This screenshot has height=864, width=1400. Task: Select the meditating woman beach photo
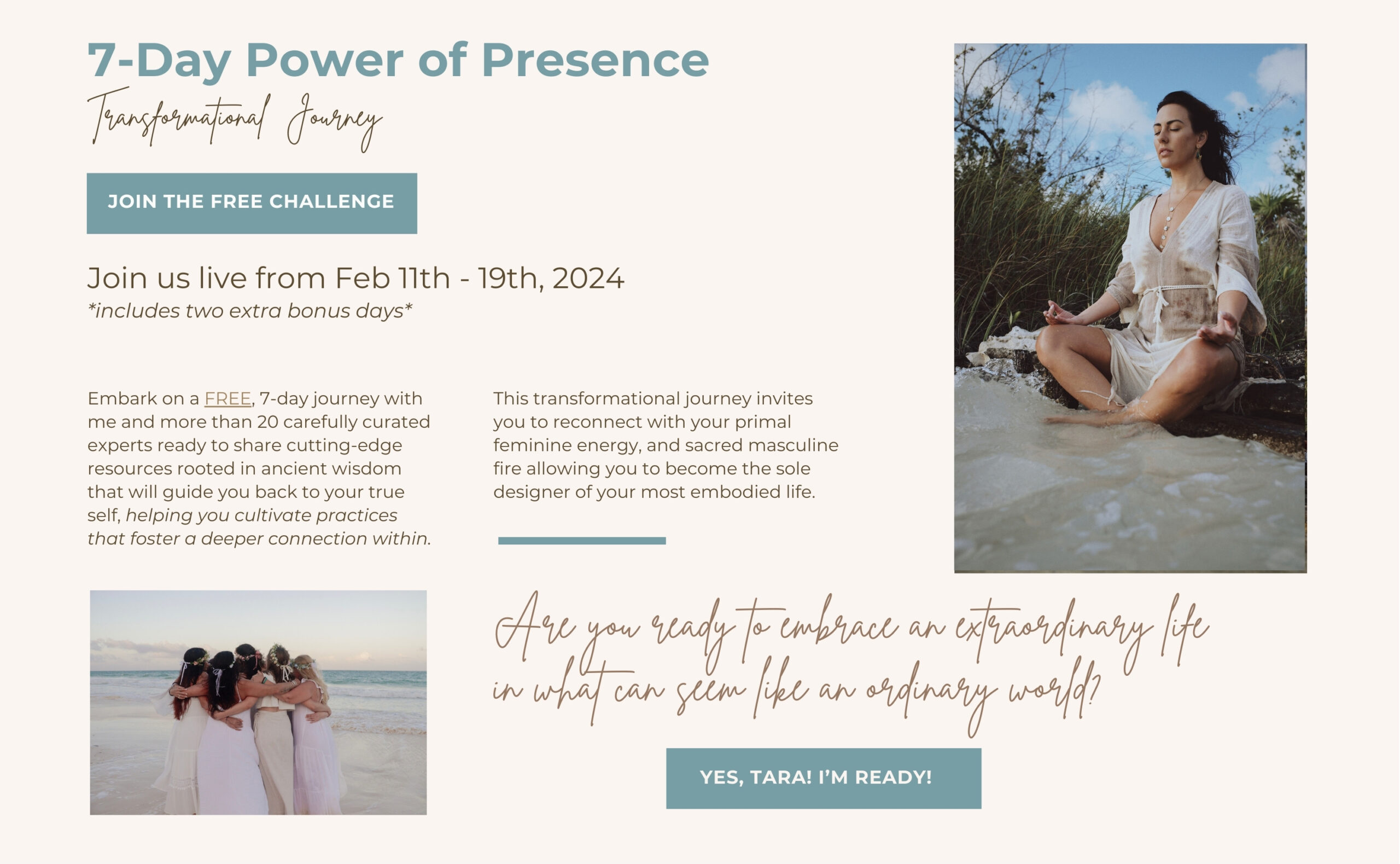tap(1130, 308)
